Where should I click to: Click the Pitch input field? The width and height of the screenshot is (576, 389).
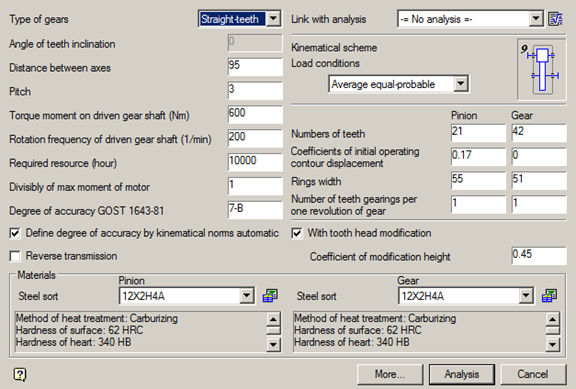pyautogui.click(x=255, y=90)
